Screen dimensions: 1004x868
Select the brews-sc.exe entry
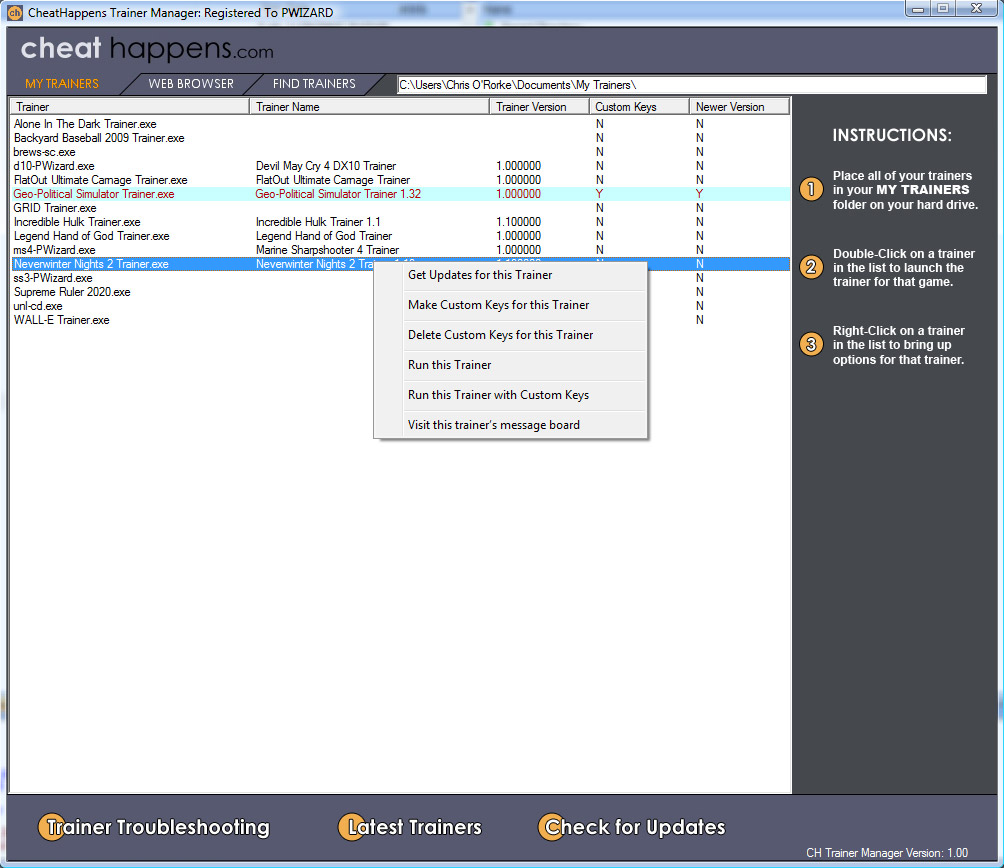(x=44, y=152)
